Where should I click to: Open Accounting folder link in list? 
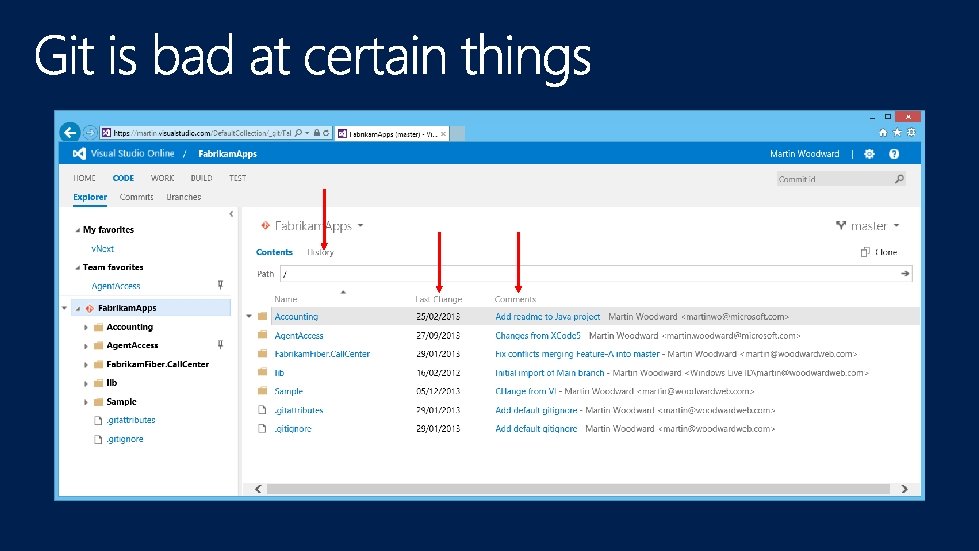(296, 316)
